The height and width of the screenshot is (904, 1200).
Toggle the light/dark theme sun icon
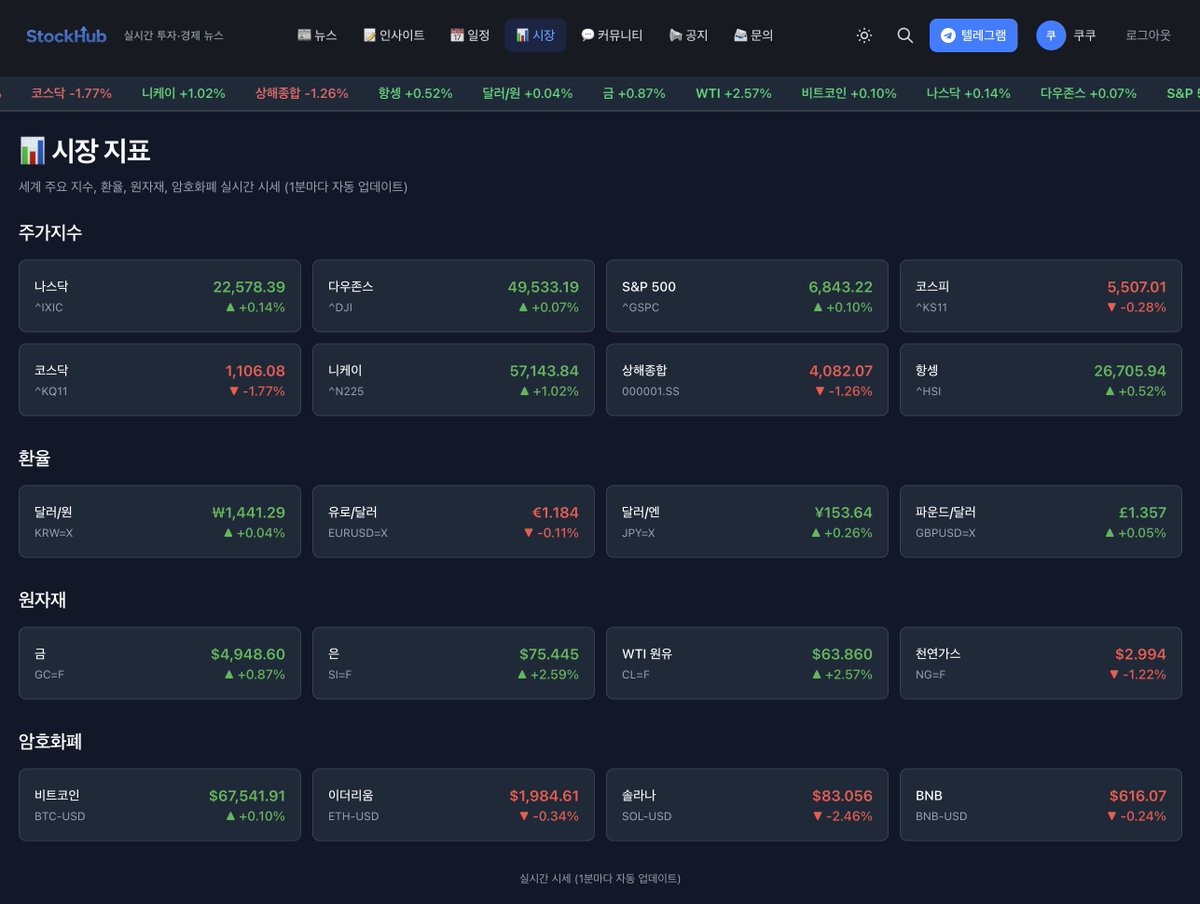[x=864, y=35]
